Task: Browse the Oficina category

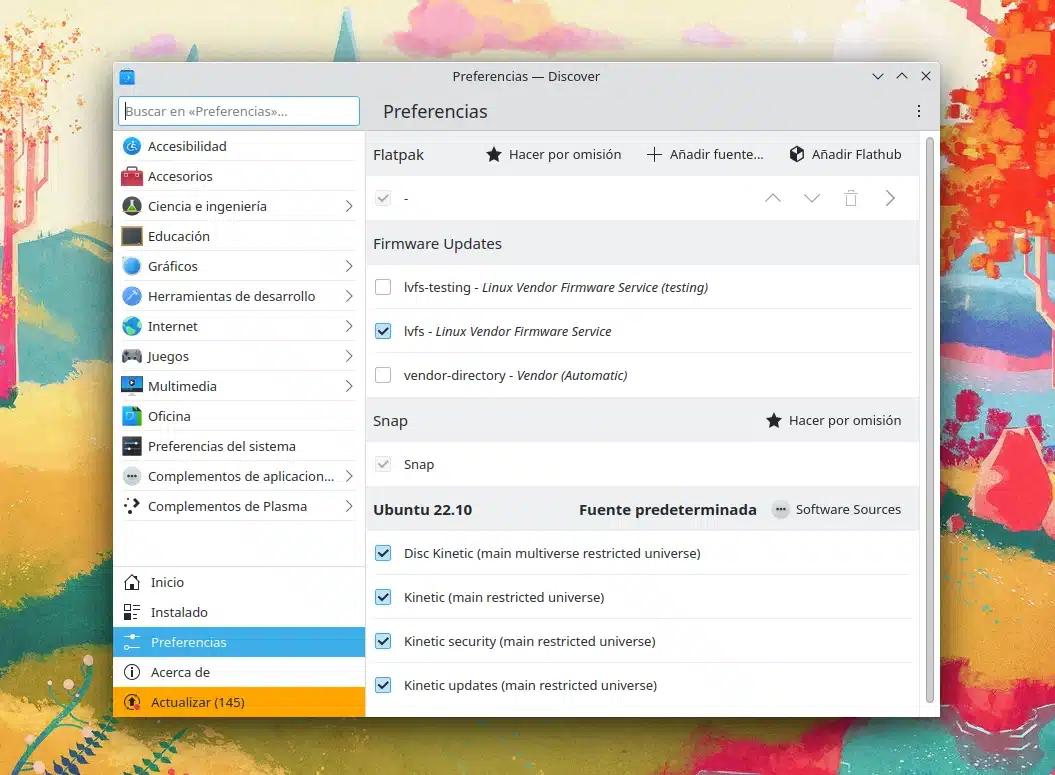Action: point(239,416)
